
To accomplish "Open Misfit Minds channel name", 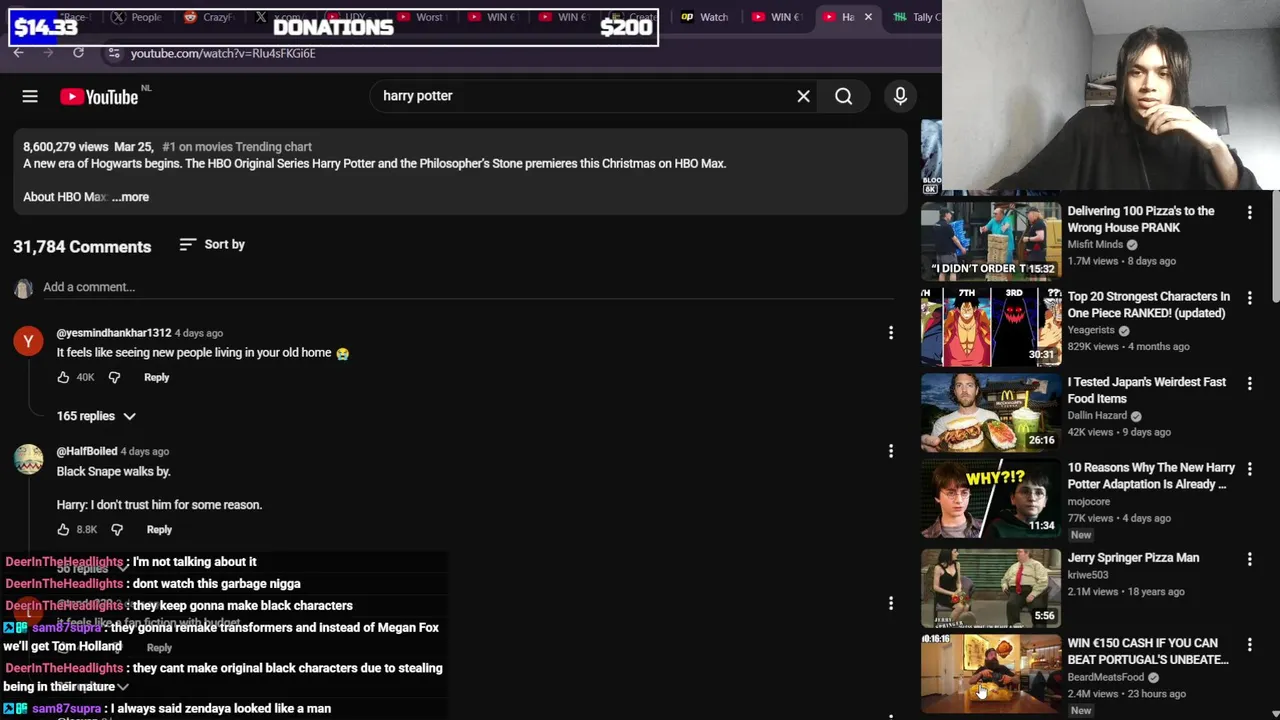I will [1095, 245].
